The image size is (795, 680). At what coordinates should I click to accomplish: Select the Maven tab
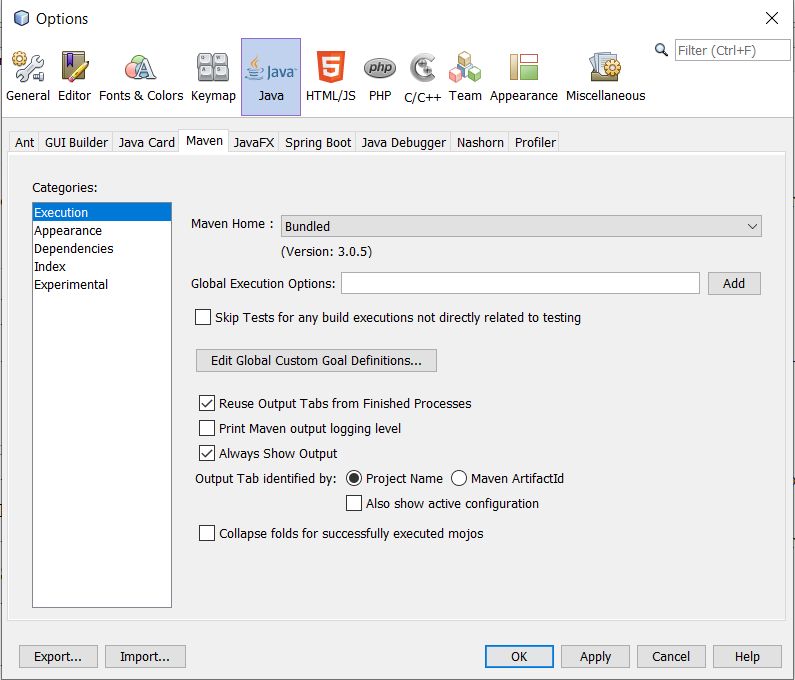(x=204, y=141)
